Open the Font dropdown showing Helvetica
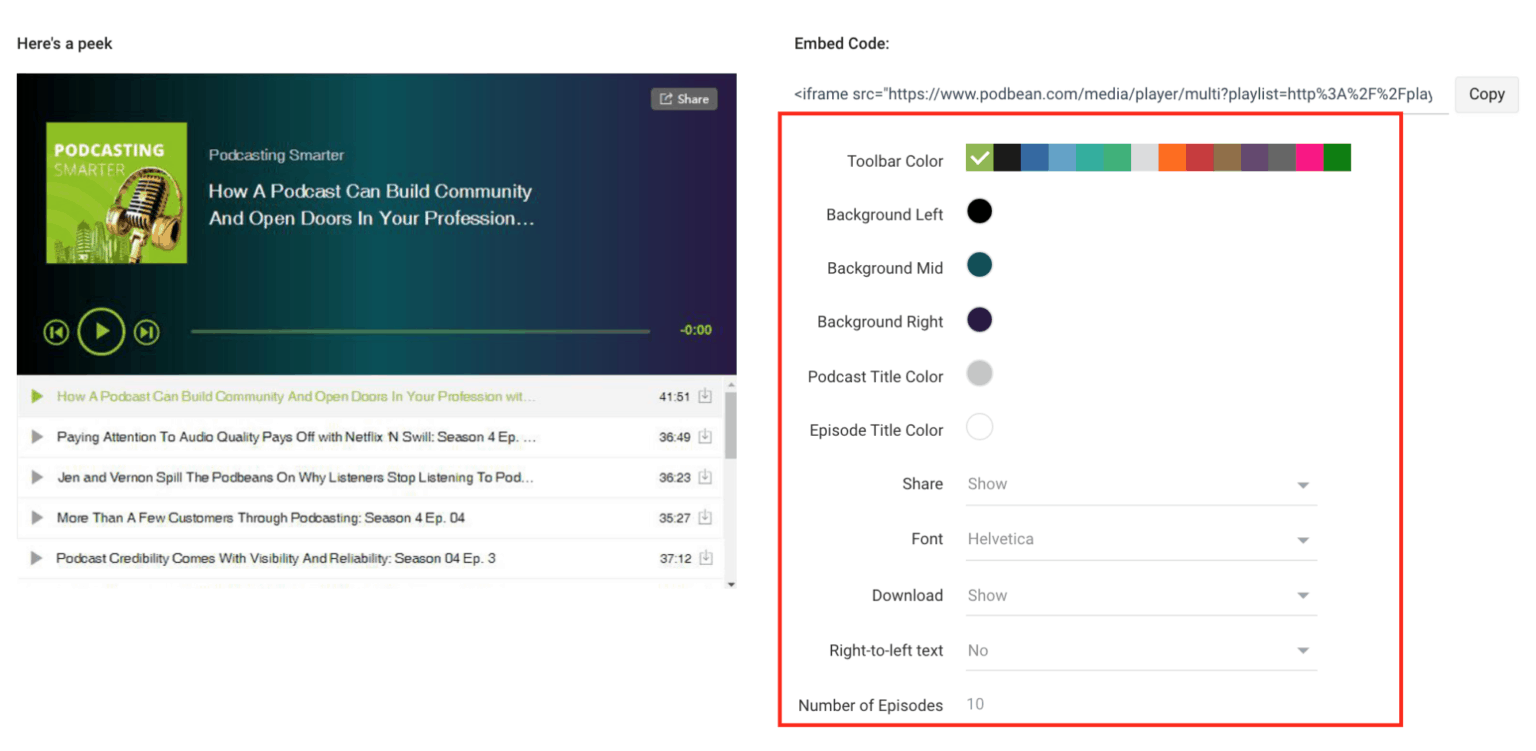The width and height of the screenshot is (1536, 751). tap(1140, 539)
